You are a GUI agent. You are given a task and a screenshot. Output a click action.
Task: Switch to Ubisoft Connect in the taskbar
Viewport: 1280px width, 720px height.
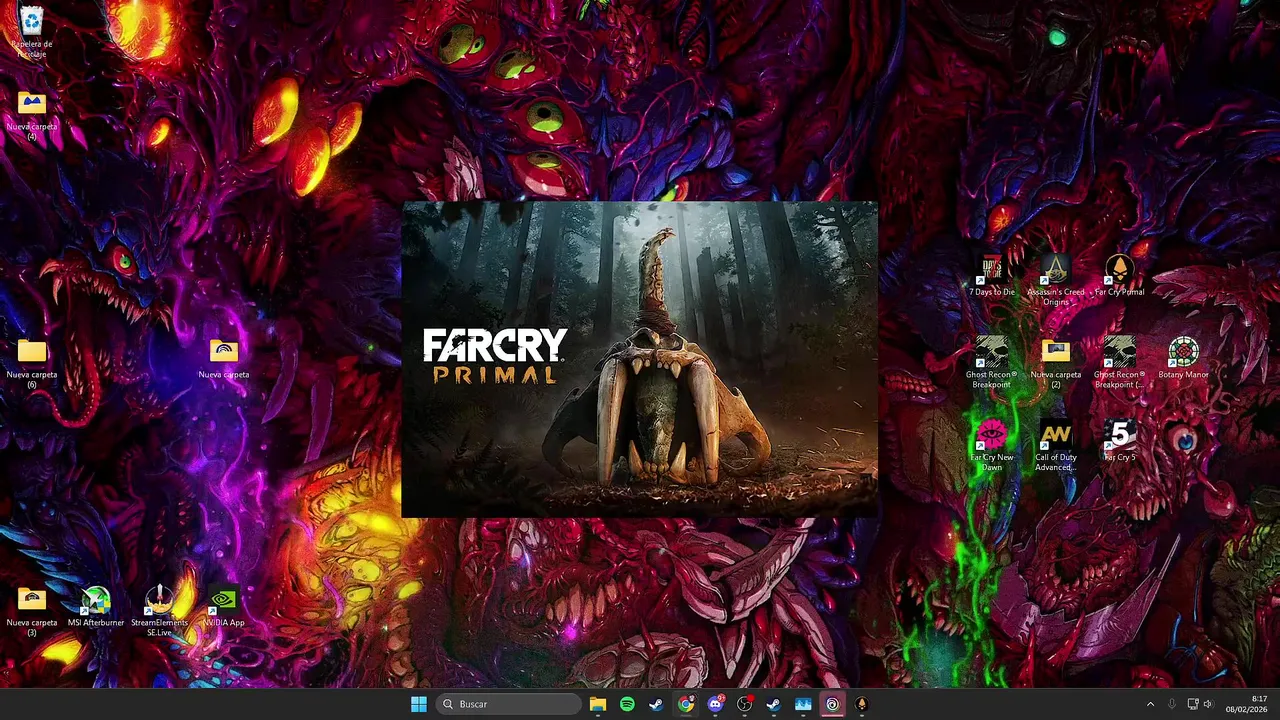tap(832, 704)
